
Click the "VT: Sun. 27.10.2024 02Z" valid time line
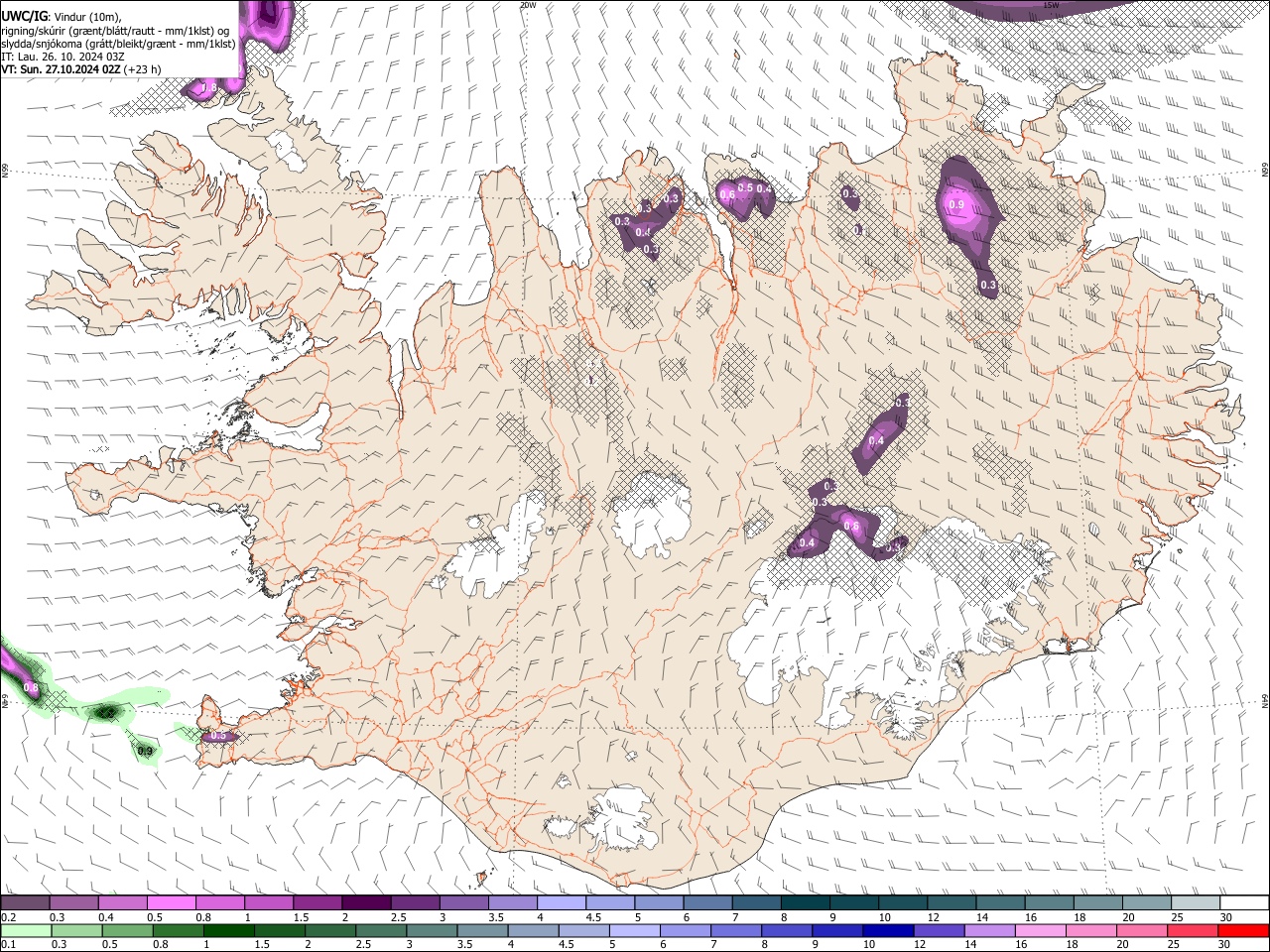tap(62, 69)
